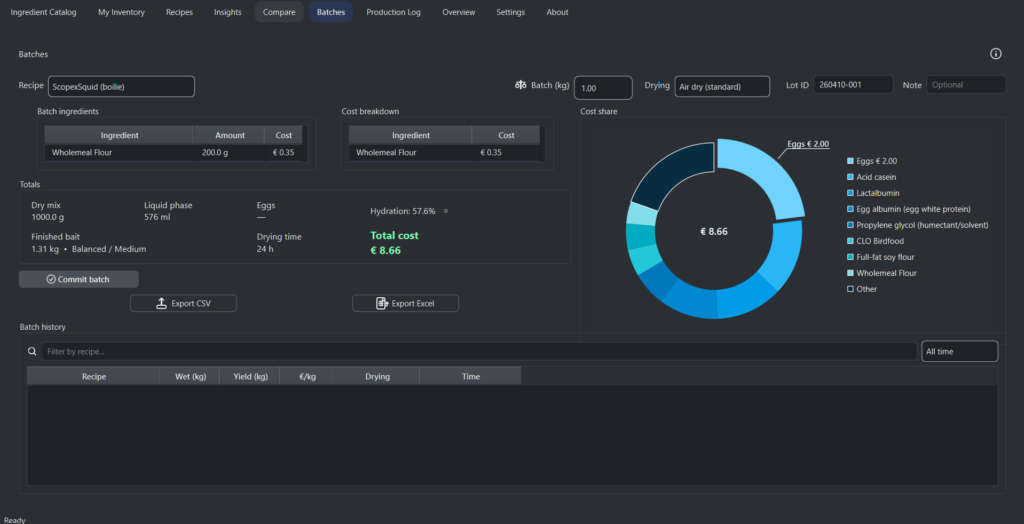Click the Batch (kg) weight field

coord(603,88)
